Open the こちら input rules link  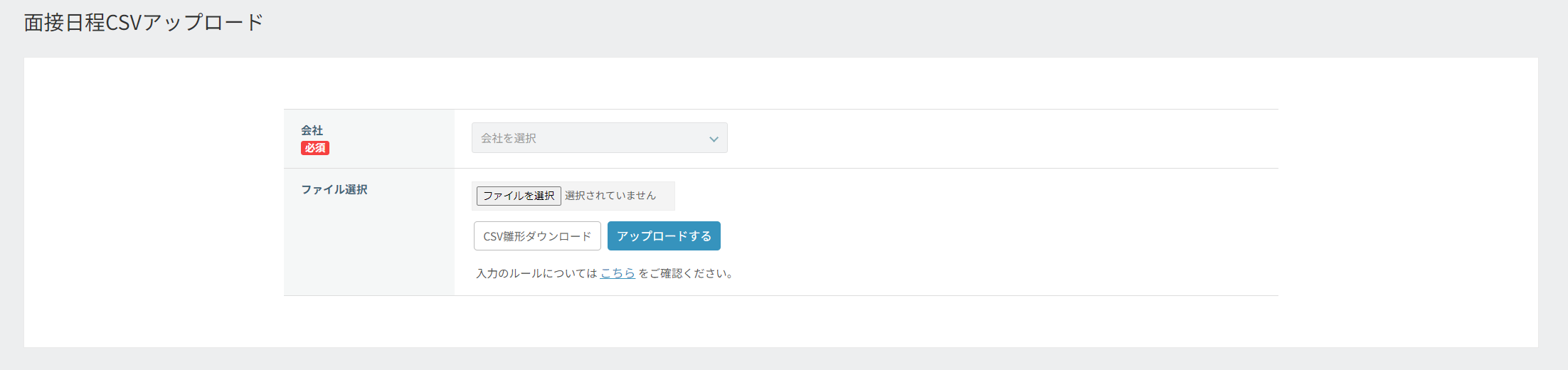(618, 273)
